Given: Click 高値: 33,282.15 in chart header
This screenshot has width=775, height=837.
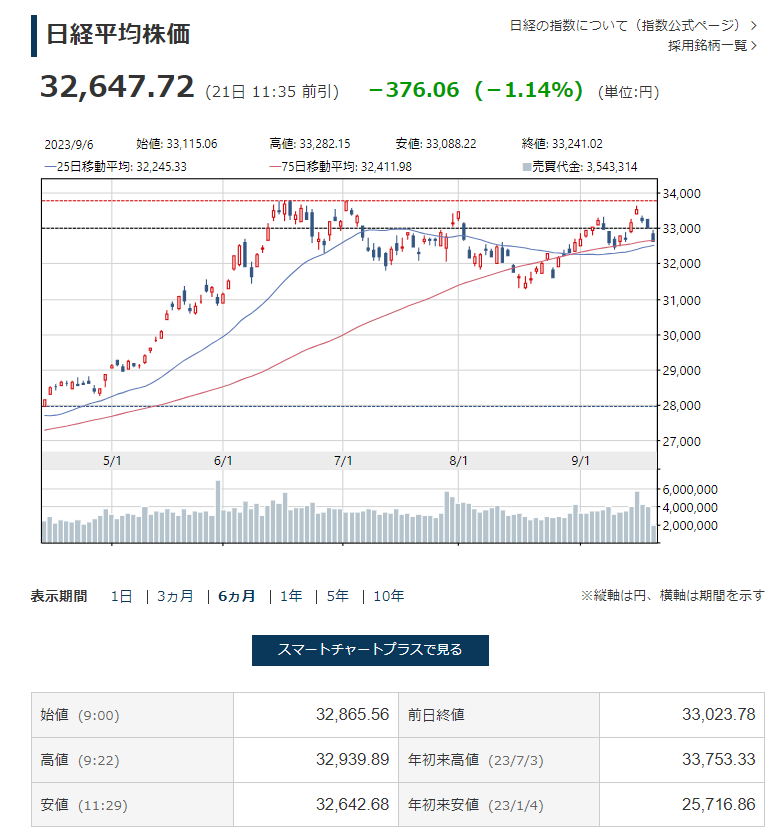Looking at the screenshot, I should [310, 144].
